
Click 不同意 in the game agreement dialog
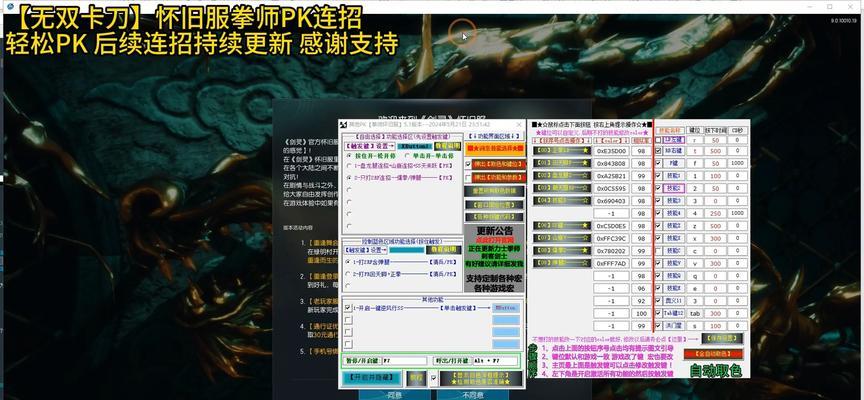pyautogui.click(x=473, y=395)
